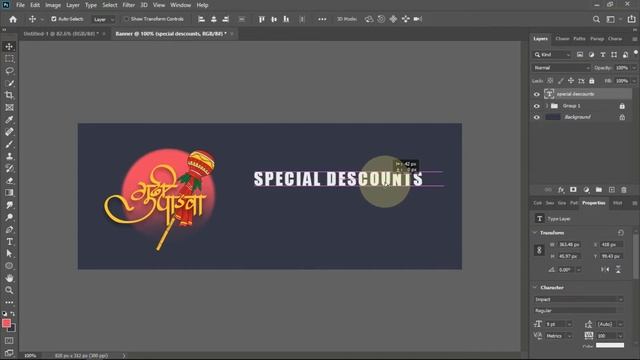Collapse the Character section
Screen dimensions: 640x360
535,287
